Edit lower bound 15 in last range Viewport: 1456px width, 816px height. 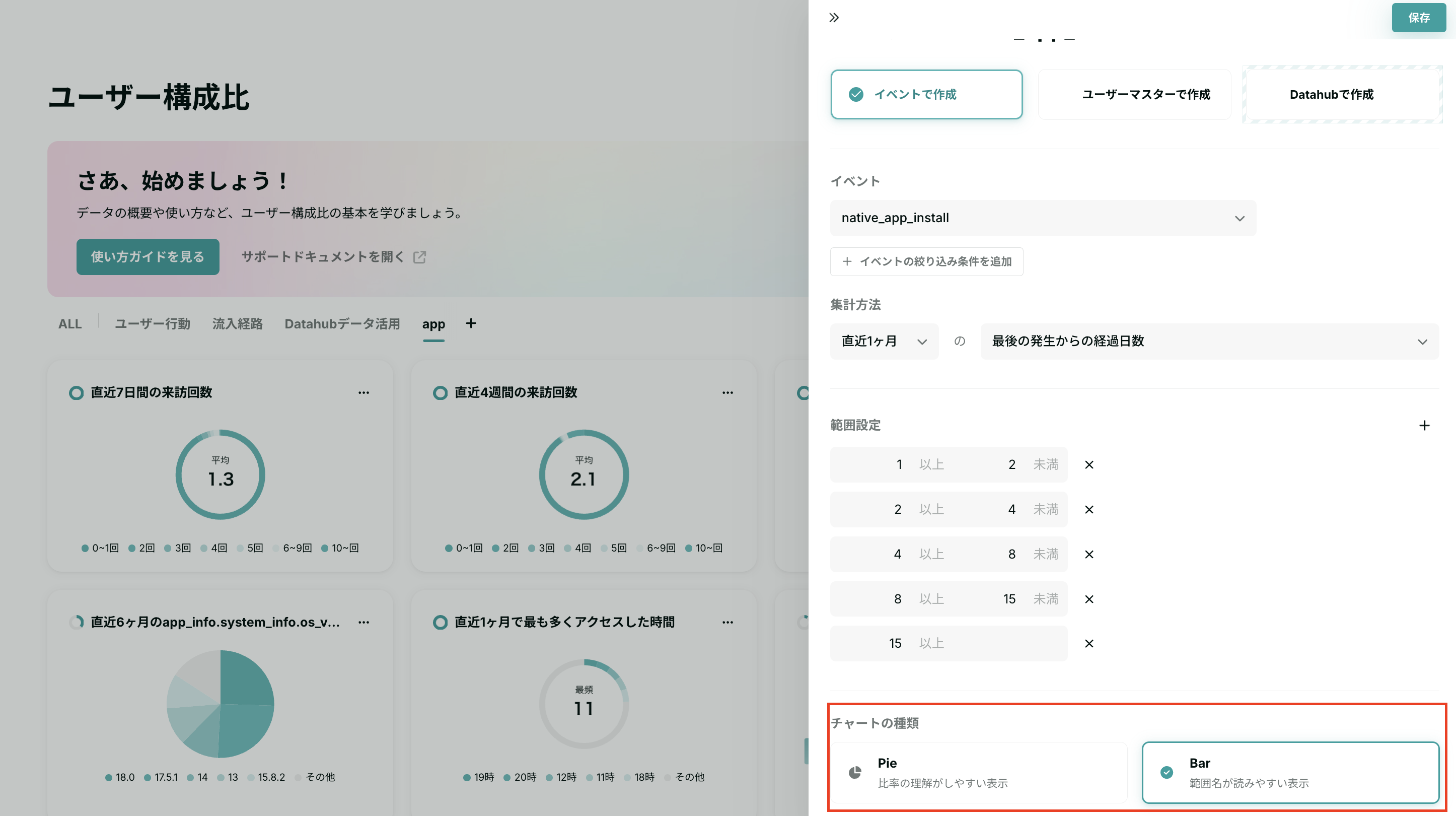click(x=895, y=644)
